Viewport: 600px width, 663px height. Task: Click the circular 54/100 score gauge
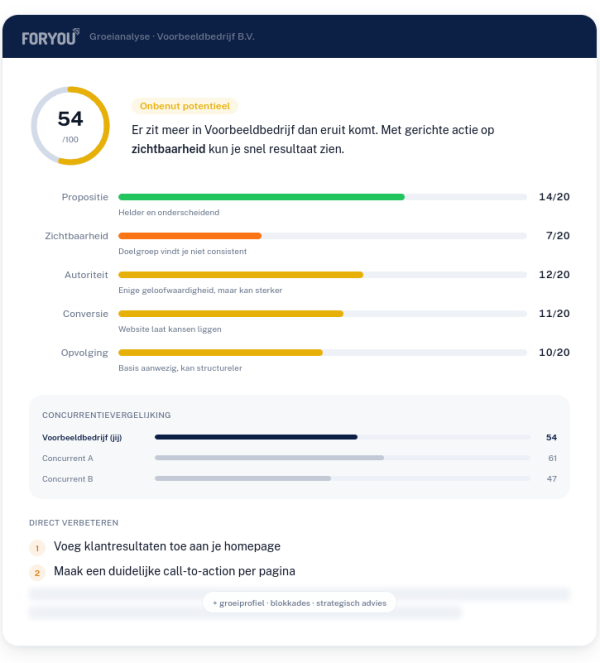click(70, 125)
